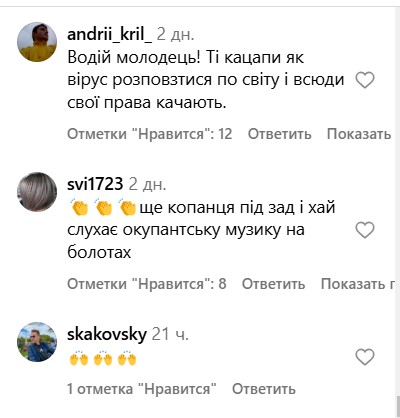Click the 2 дн. timestamp of andrii_kril_
This screenshot has width=400, height=418.
[175, 35]
